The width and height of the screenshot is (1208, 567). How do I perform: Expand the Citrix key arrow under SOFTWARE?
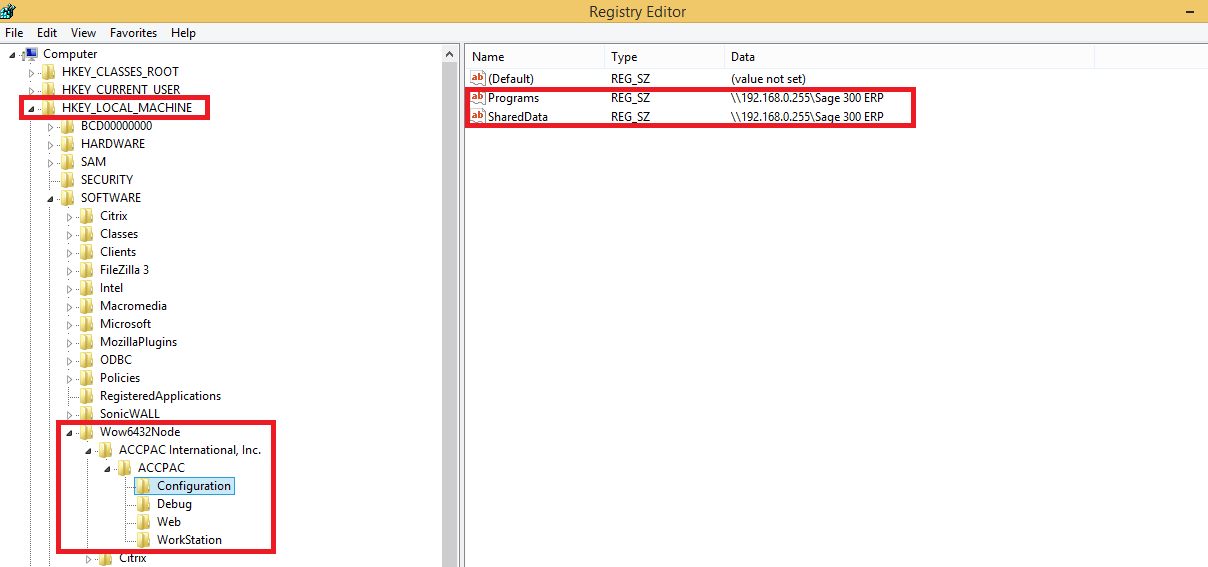click(70, 216)
